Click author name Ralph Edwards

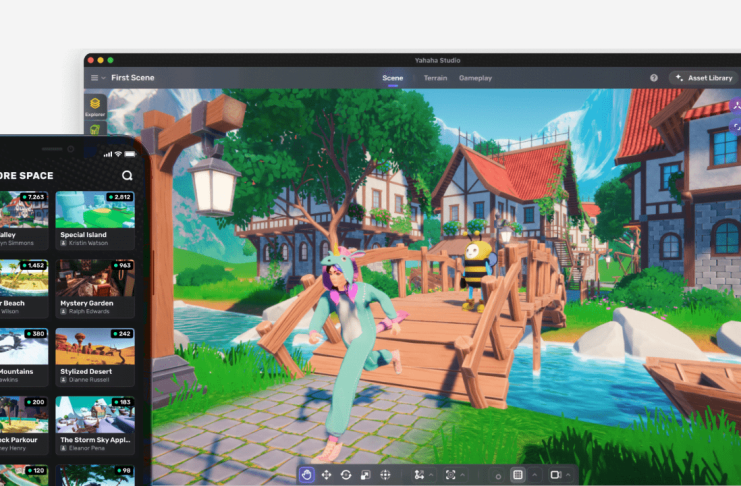(89, 312)
